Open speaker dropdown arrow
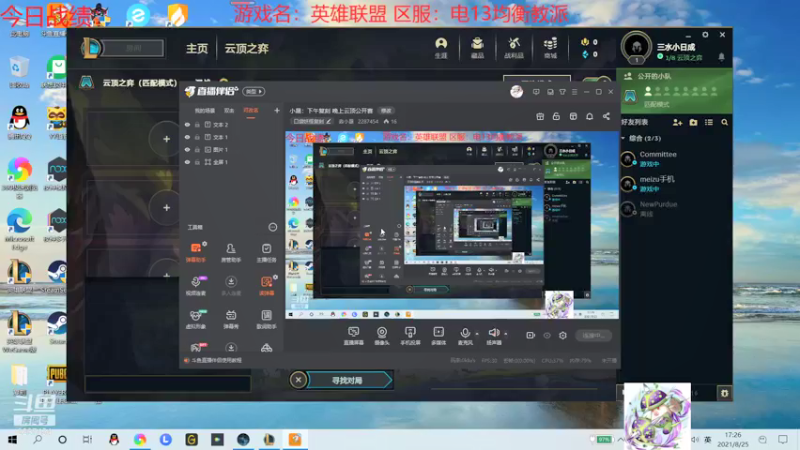Screen dimensions: 800x450 pos(506,334)
